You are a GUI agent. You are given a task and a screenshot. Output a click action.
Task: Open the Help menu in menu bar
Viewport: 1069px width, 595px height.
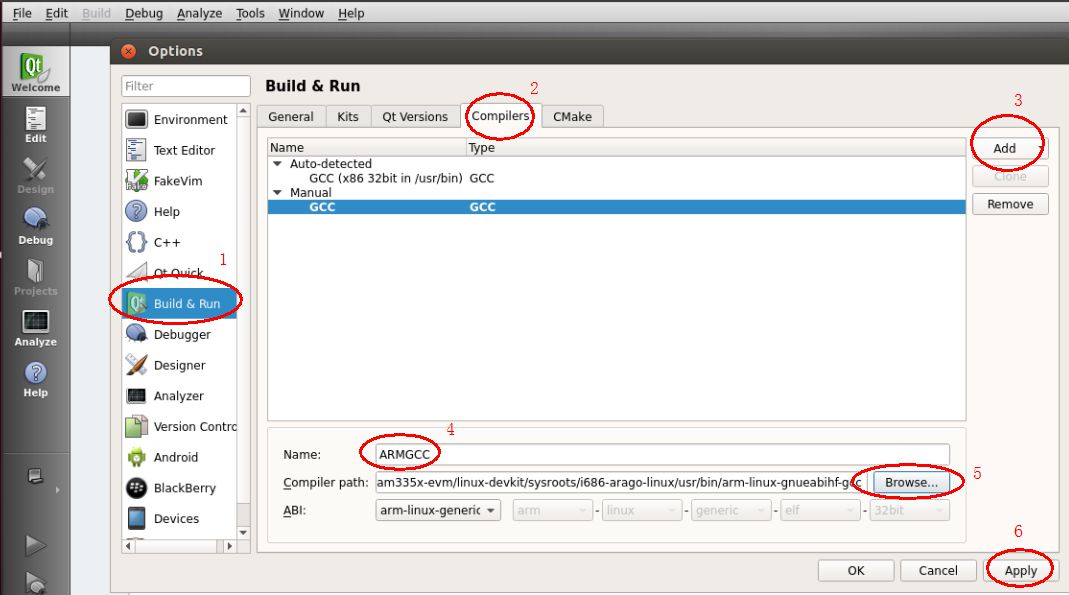[x=351, y=13]
